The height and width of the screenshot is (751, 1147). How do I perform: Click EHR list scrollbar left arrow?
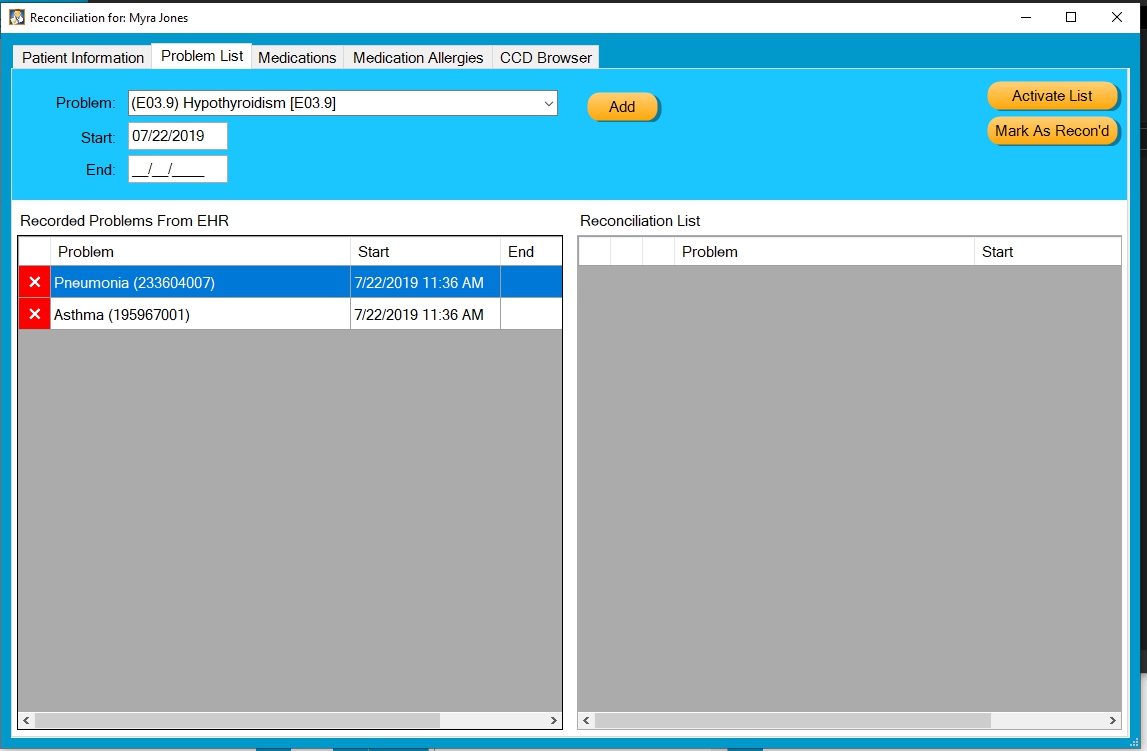click(26, 720)
